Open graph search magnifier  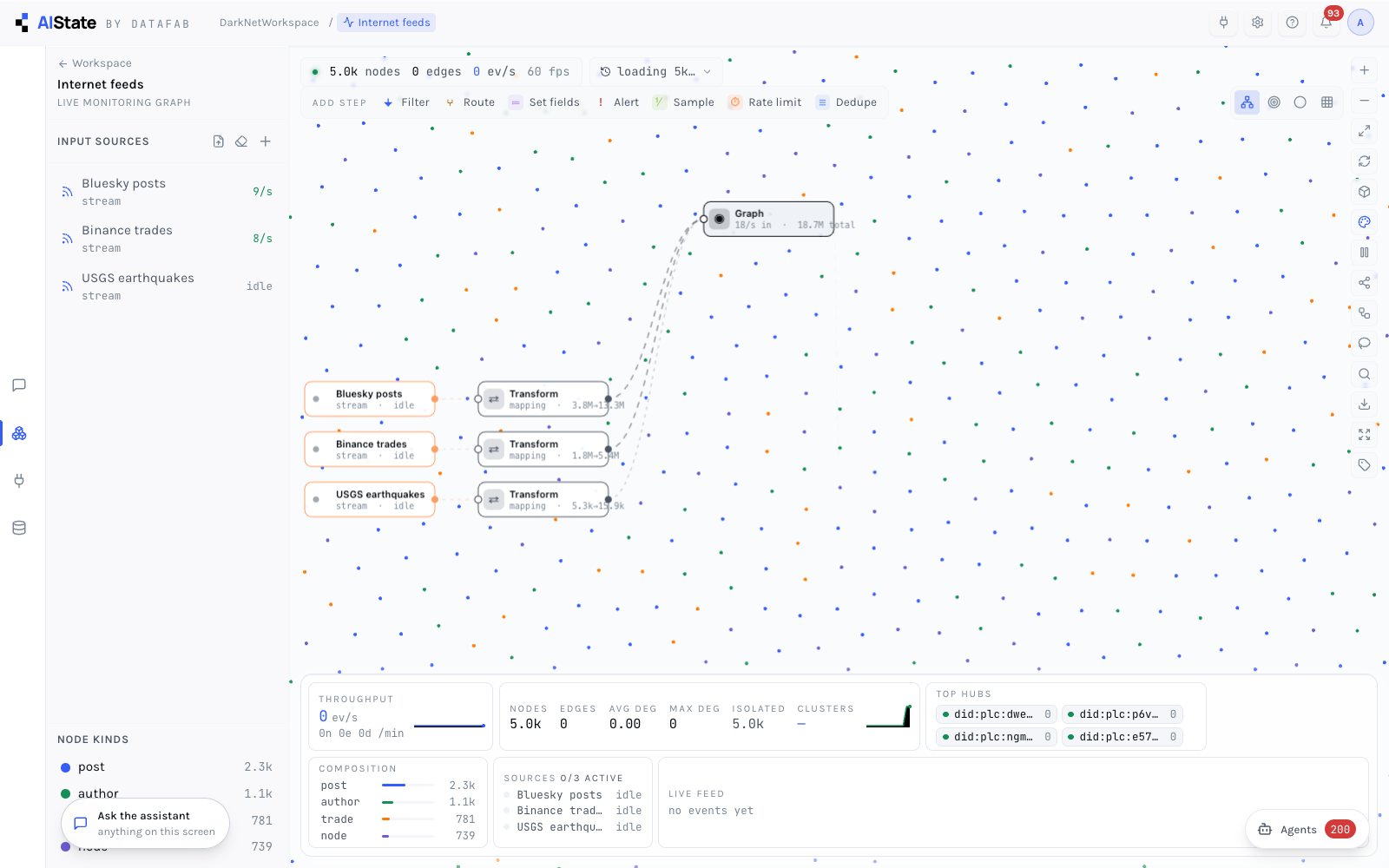point(1364,374)
